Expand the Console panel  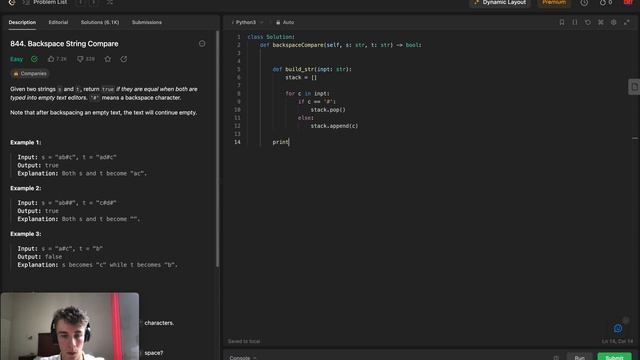[243, 358]
